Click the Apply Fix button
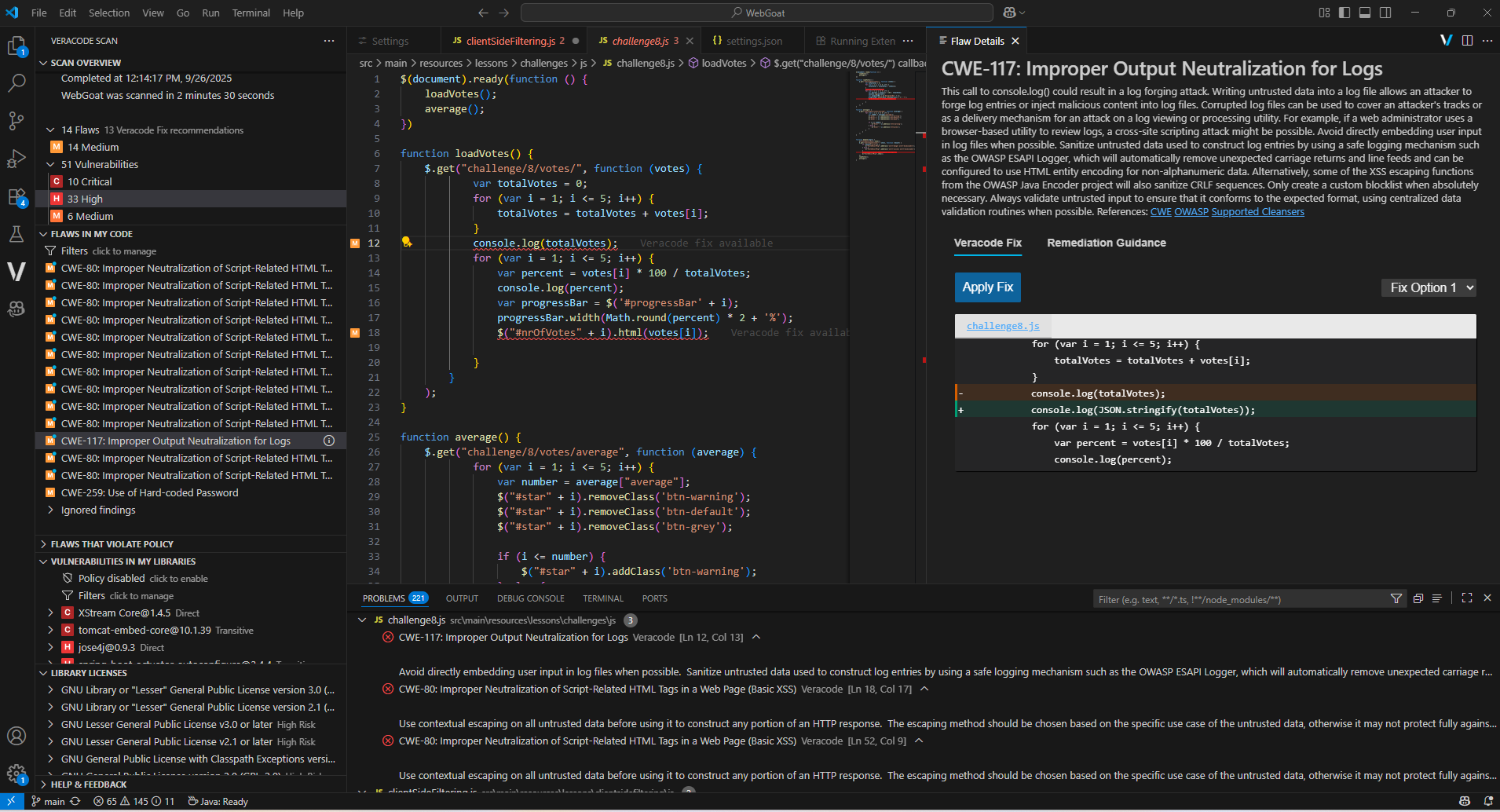 (987, 287)
